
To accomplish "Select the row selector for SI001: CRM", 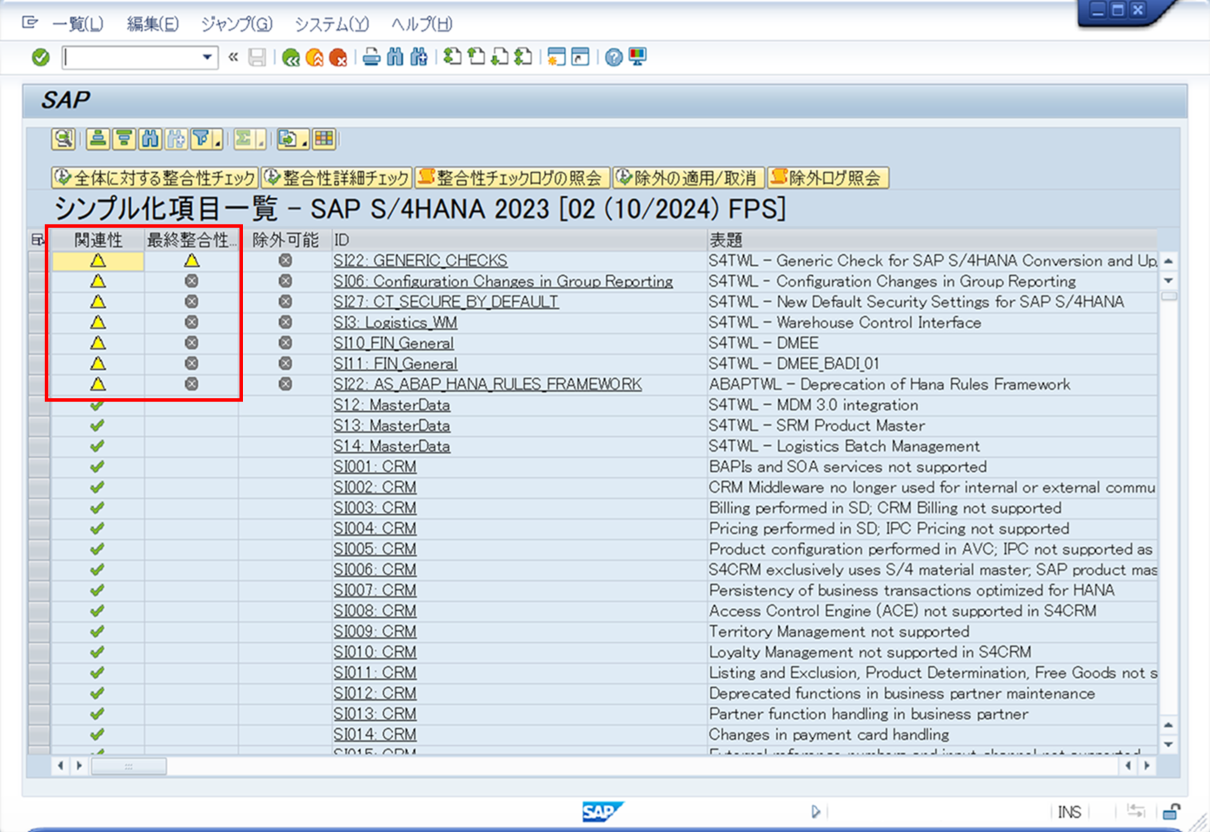I will click(38, 467).
